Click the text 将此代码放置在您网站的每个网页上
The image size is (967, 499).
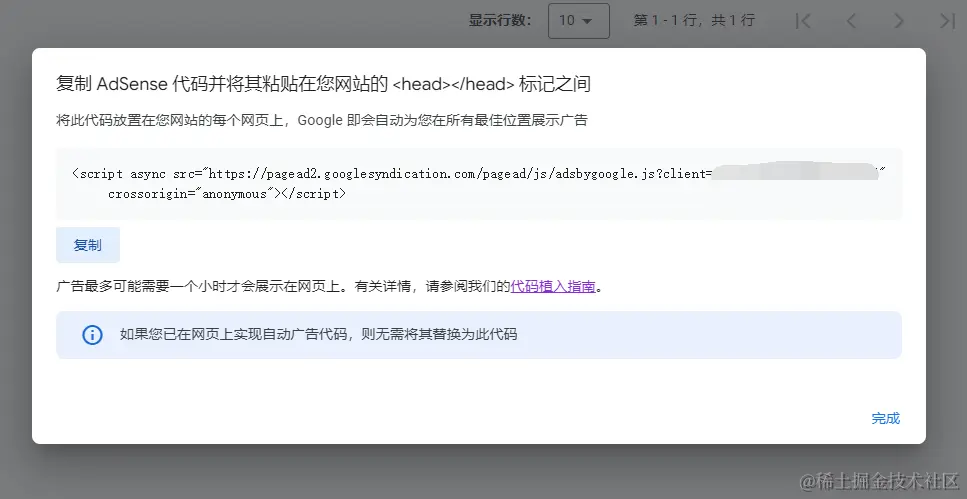point(171,120)
